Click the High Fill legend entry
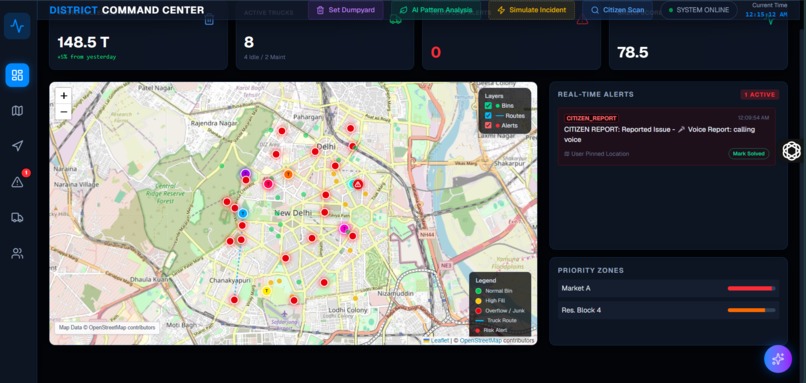Image resolution: width=806 pixels, height=383 pixels. click(x=491, y=301)
